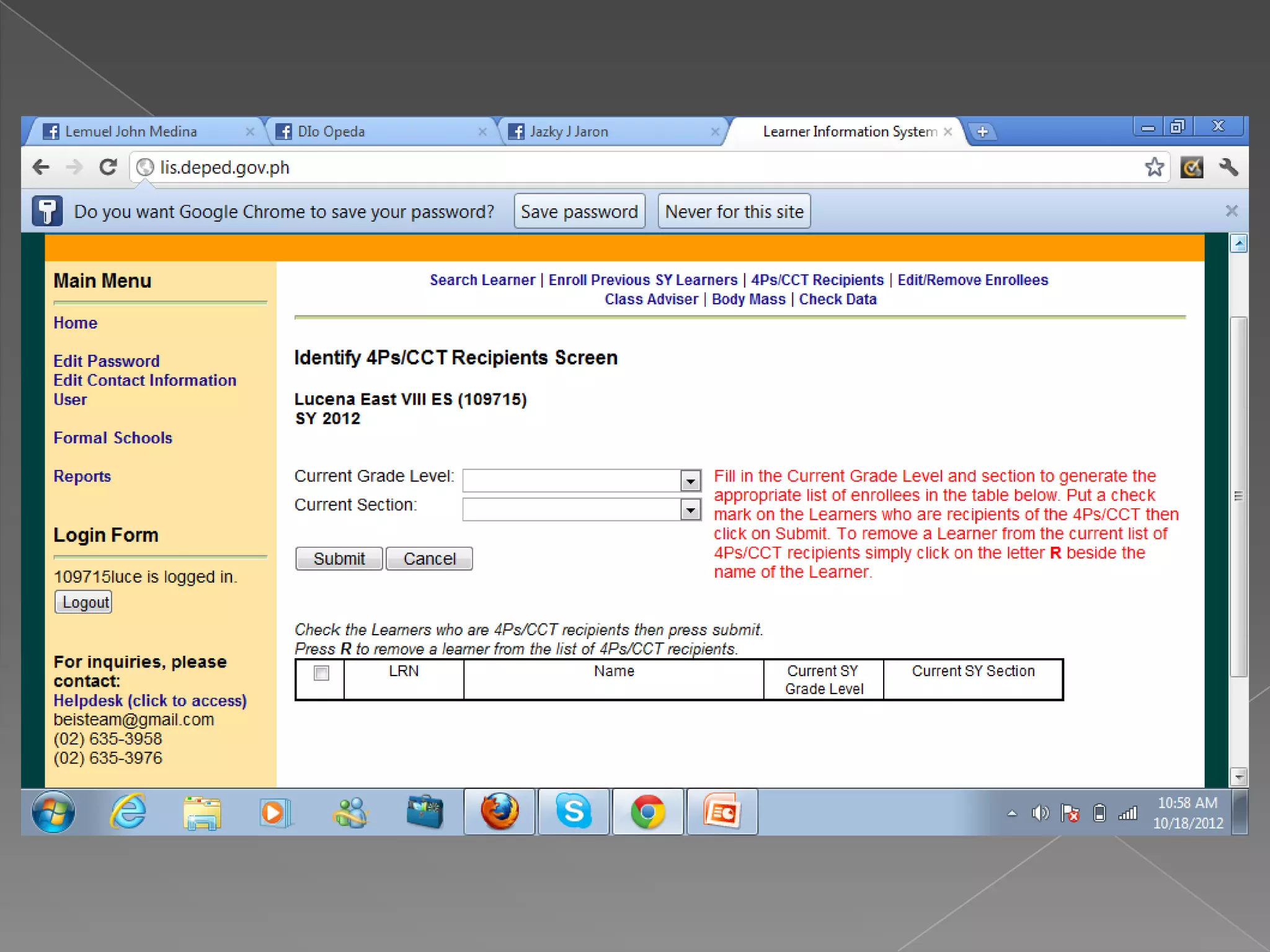This screenshot has width=1270, height=952.
Task: Open the User menu link
Action: (70, 400)
